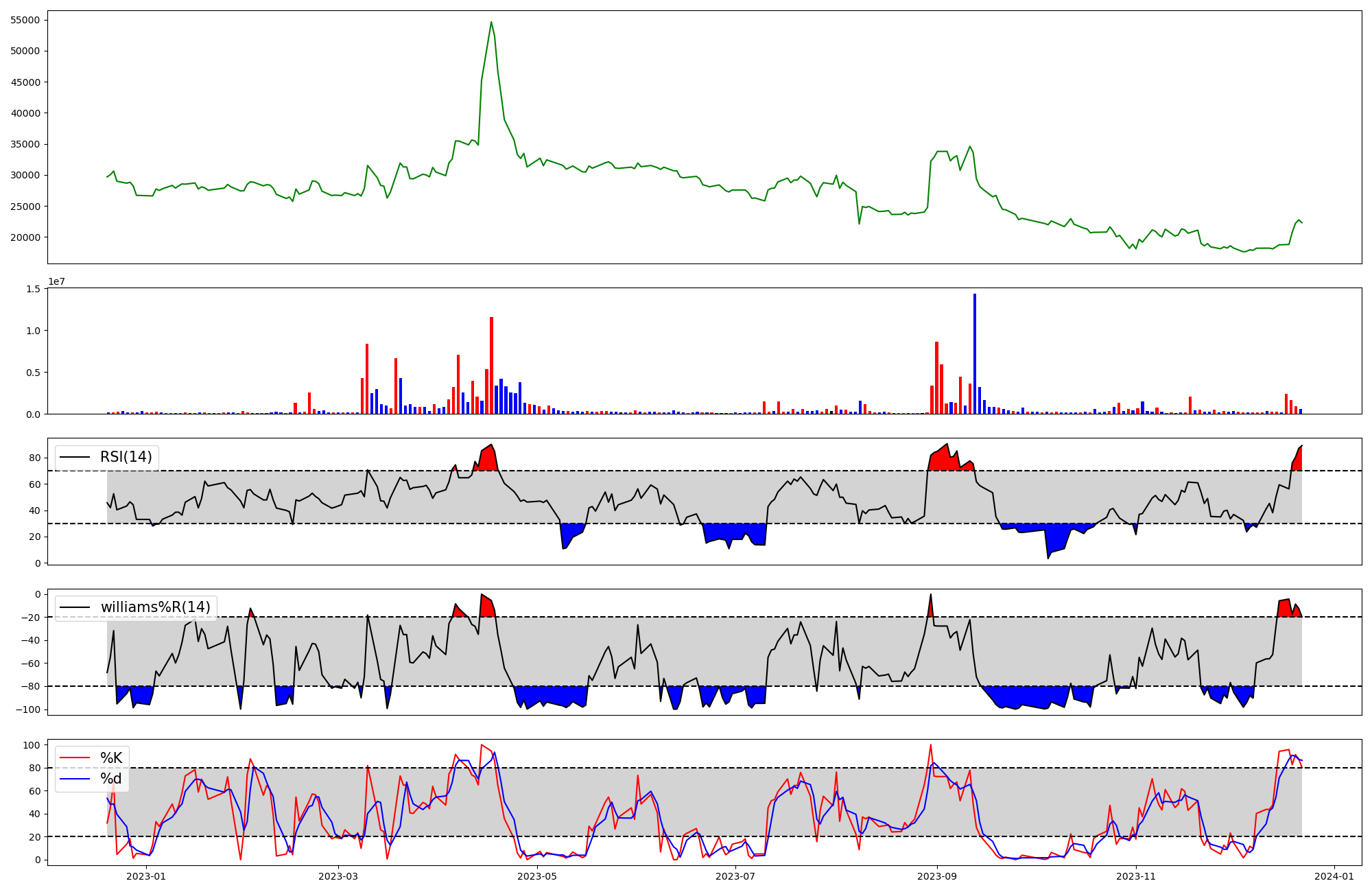Click the price chart's highest peak near 55000

pyautogui.click(x=491, y=23)
